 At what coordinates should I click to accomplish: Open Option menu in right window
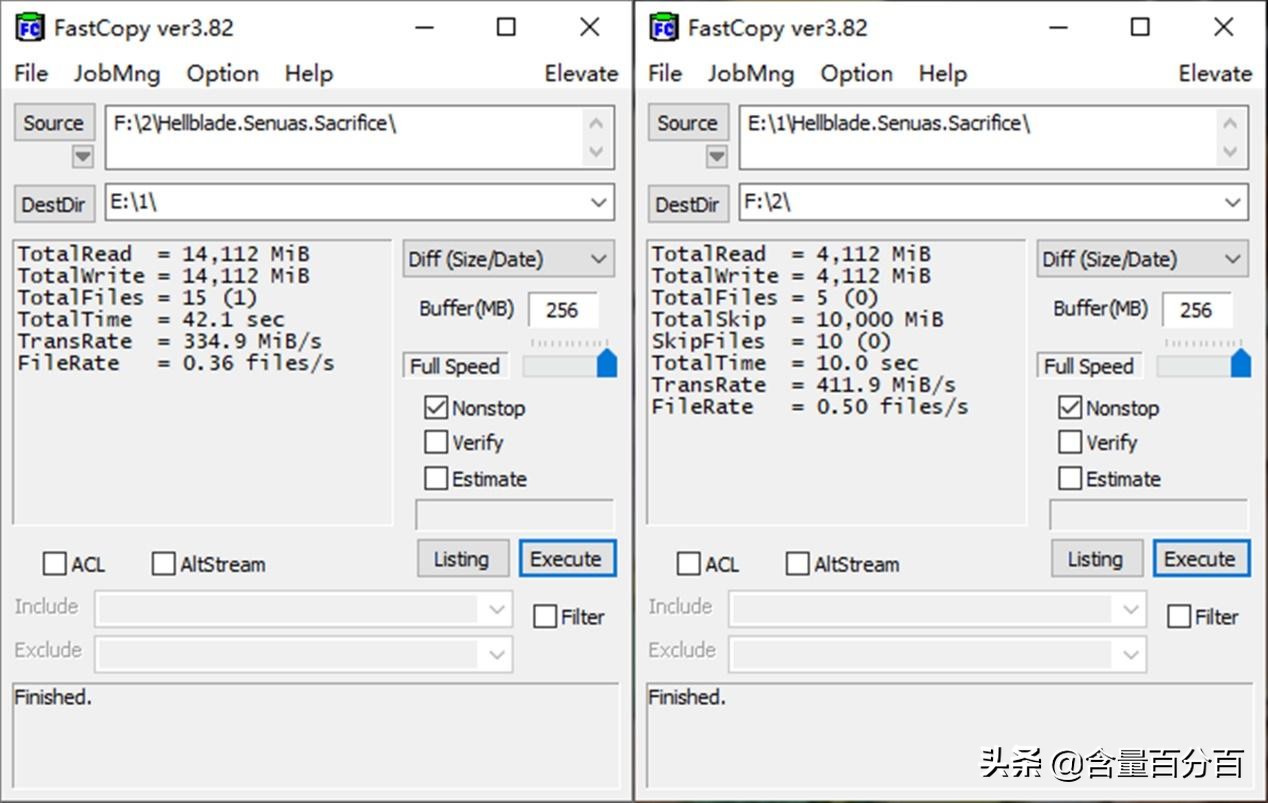pyautogui.click(x=856, y=73)
